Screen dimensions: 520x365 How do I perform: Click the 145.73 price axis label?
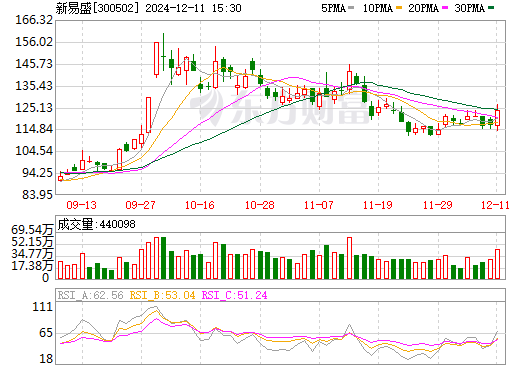coord(34,64)
